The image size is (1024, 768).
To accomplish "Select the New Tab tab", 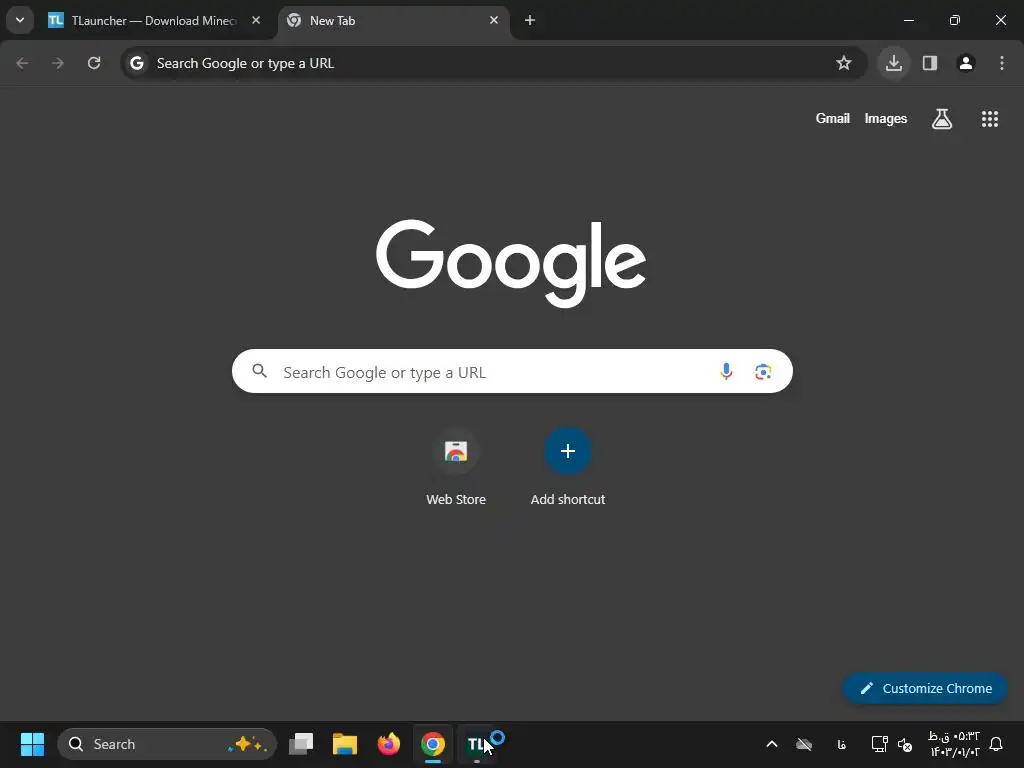I will coord(394,20).
